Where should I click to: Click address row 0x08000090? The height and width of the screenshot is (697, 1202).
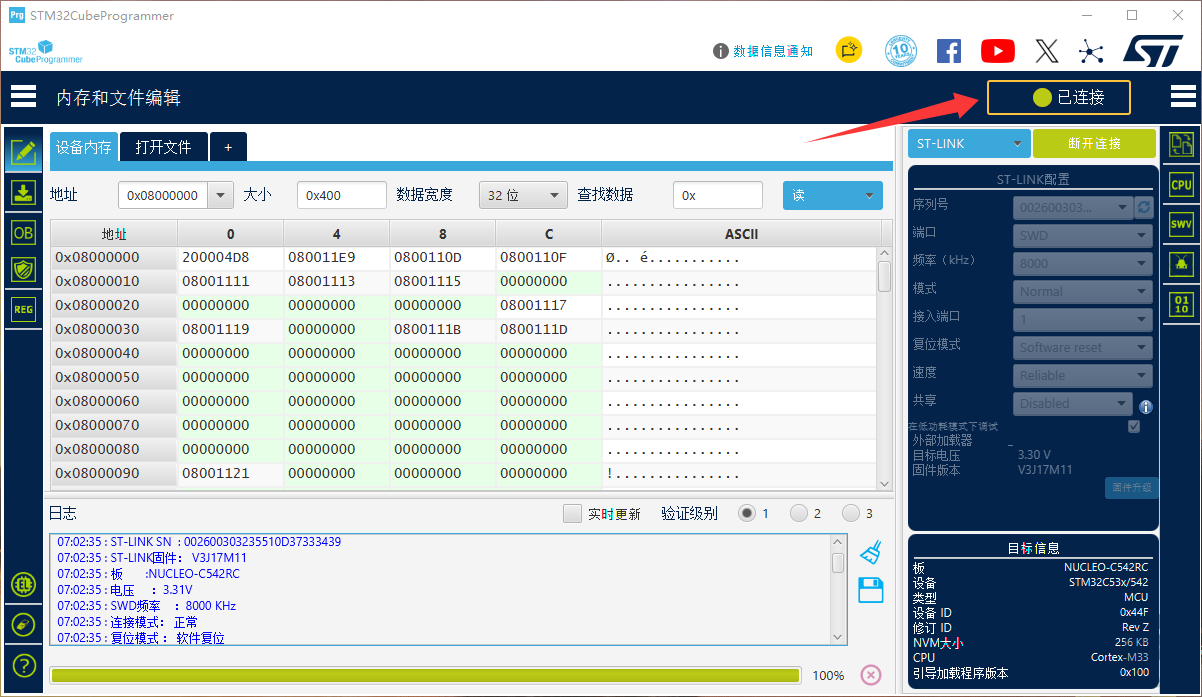(x=114, y=473)
